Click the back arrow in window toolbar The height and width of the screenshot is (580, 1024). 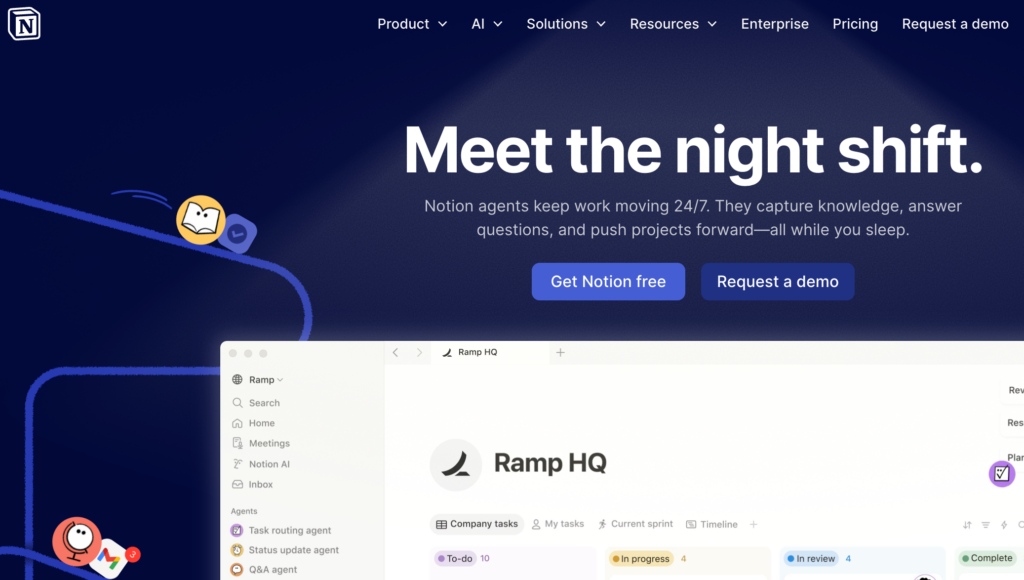coord(395,353)
